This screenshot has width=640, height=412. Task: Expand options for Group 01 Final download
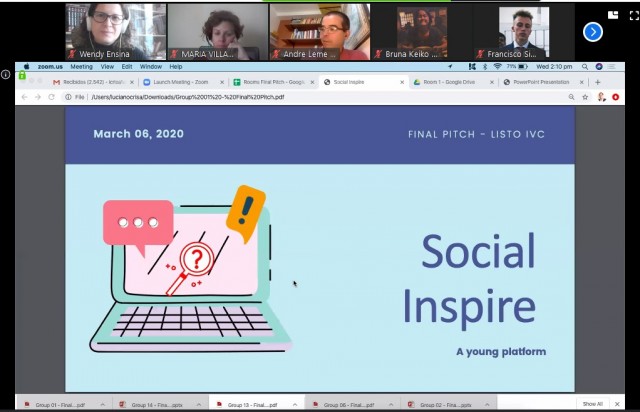[103, 404]
